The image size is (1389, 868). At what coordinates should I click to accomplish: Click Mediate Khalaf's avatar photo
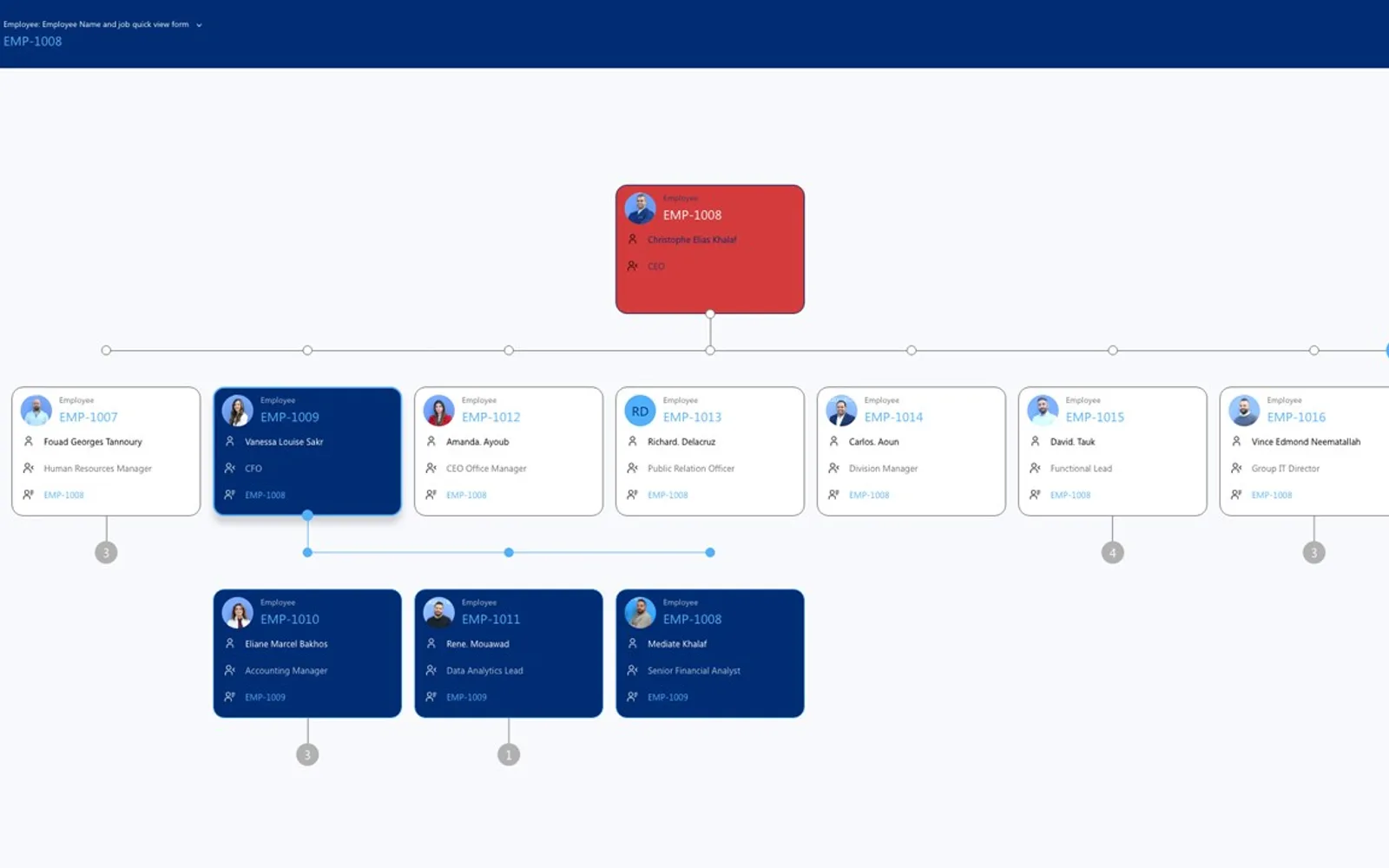pyautogui.click(x=641, y=613)
